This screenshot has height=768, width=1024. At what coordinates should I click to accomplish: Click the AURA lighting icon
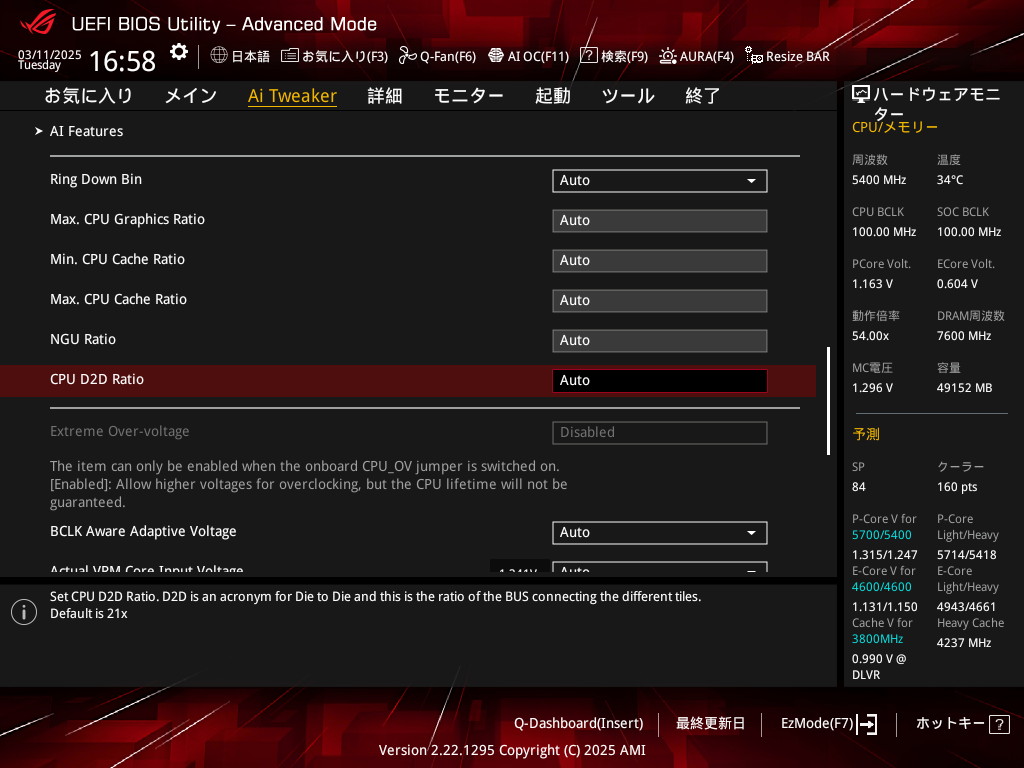point(667,56)
